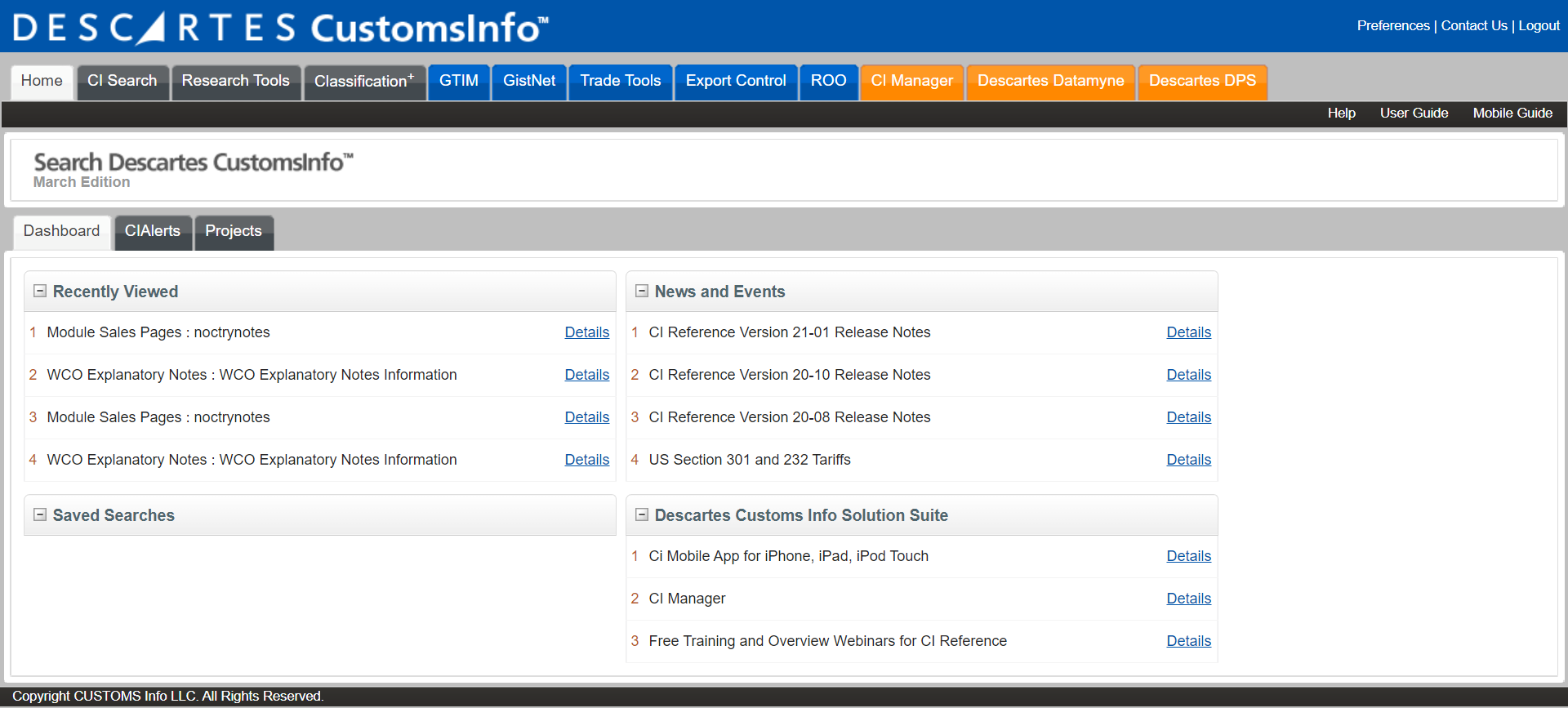
Task: Switch to the GistNet tab
Action: coord(529,81)
